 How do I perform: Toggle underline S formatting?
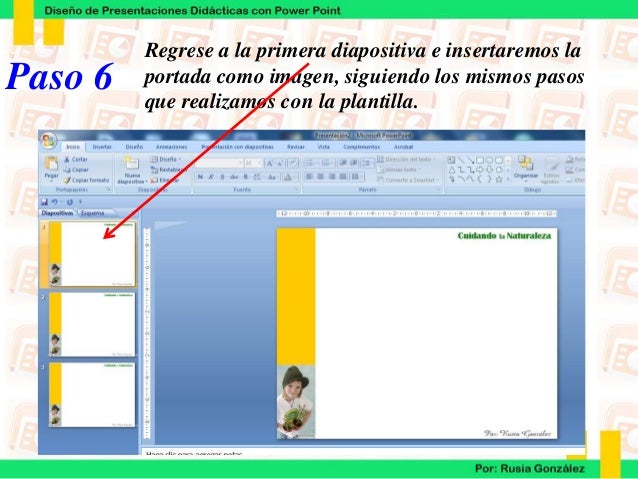point(222,177)
